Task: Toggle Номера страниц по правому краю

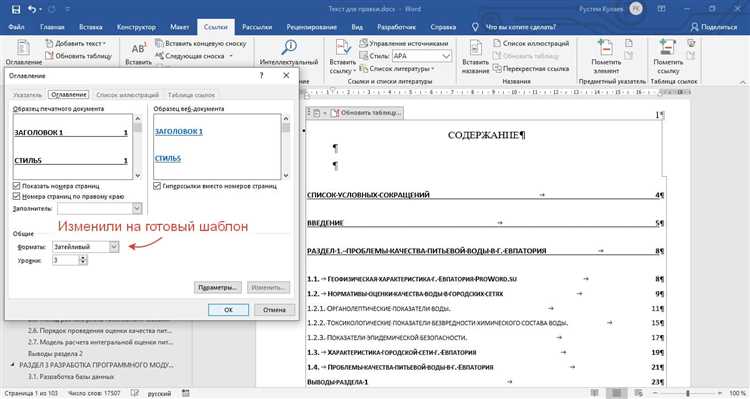Action: pos(16,196)
